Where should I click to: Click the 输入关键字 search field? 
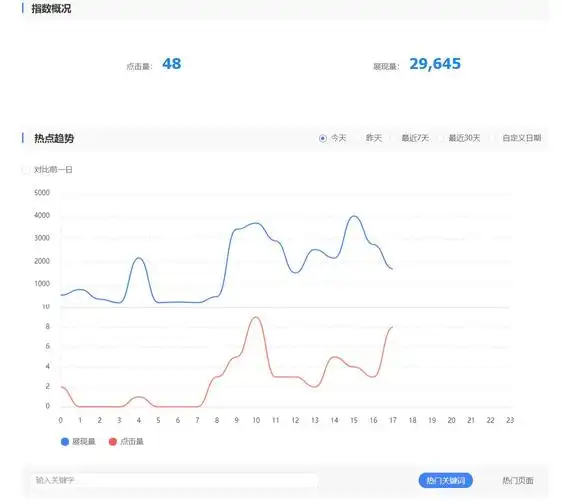point(174,480)
